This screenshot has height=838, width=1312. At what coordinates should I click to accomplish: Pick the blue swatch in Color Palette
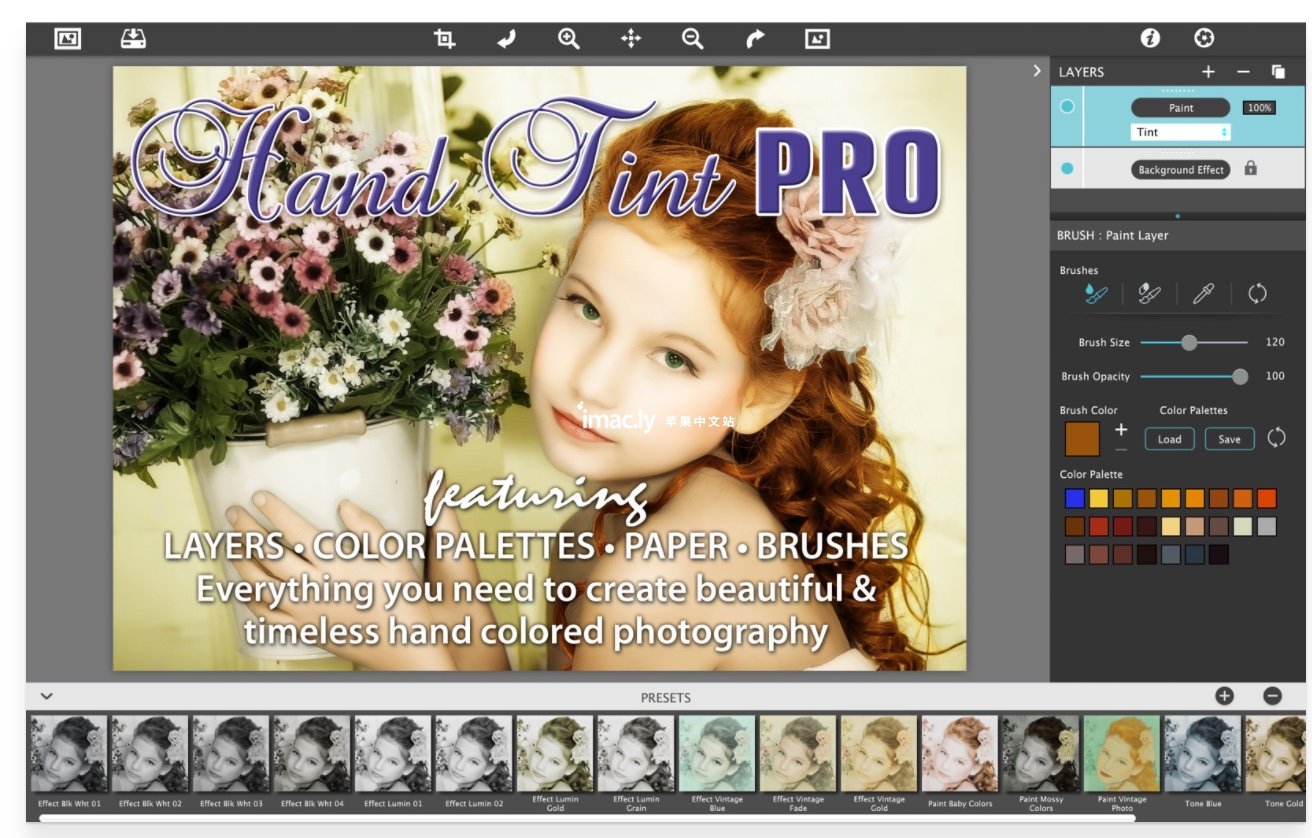click(1075, 498)
